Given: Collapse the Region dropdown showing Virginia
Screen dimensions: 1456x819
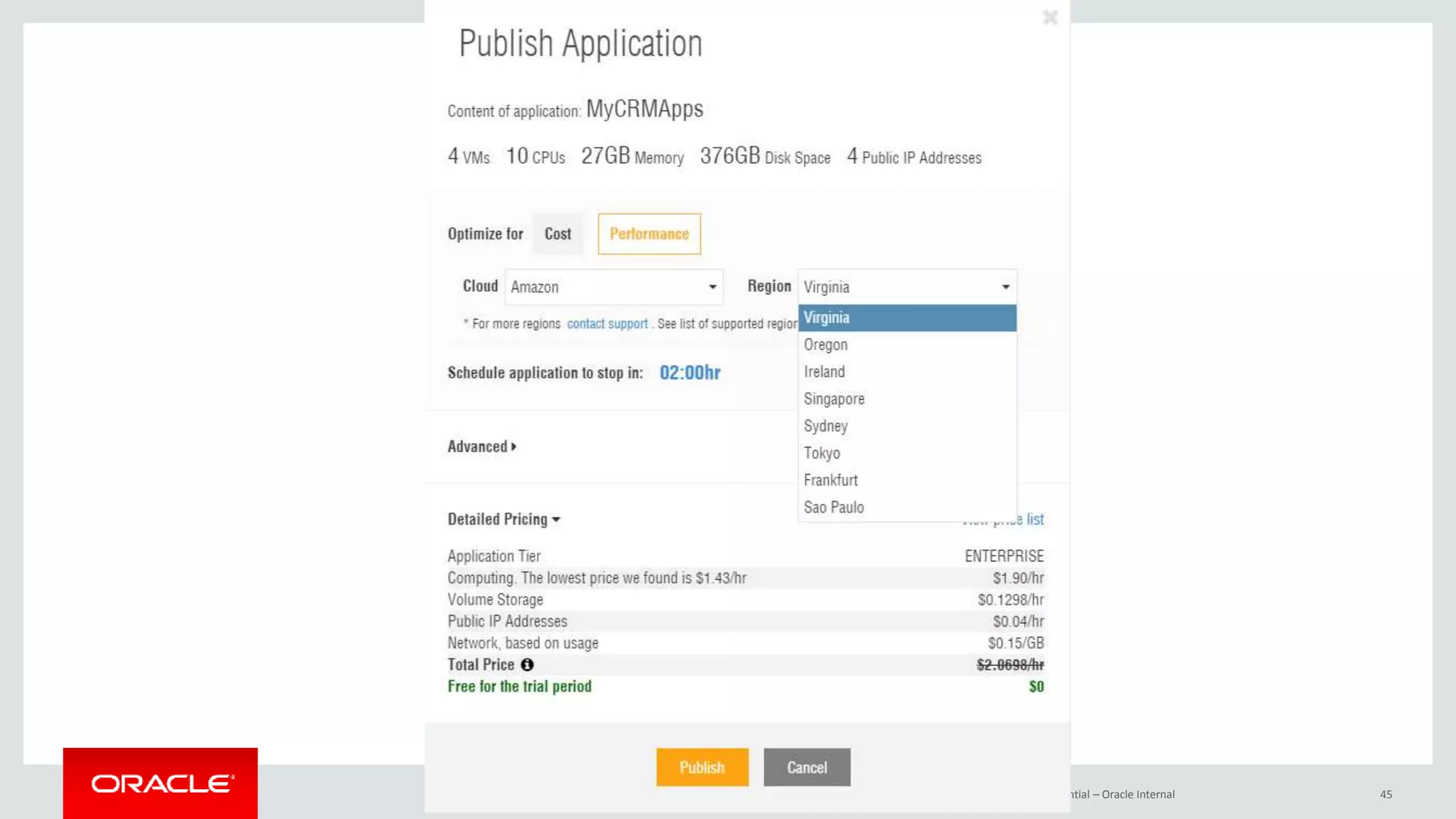Looking at the screenshot, I should (907, 287).
